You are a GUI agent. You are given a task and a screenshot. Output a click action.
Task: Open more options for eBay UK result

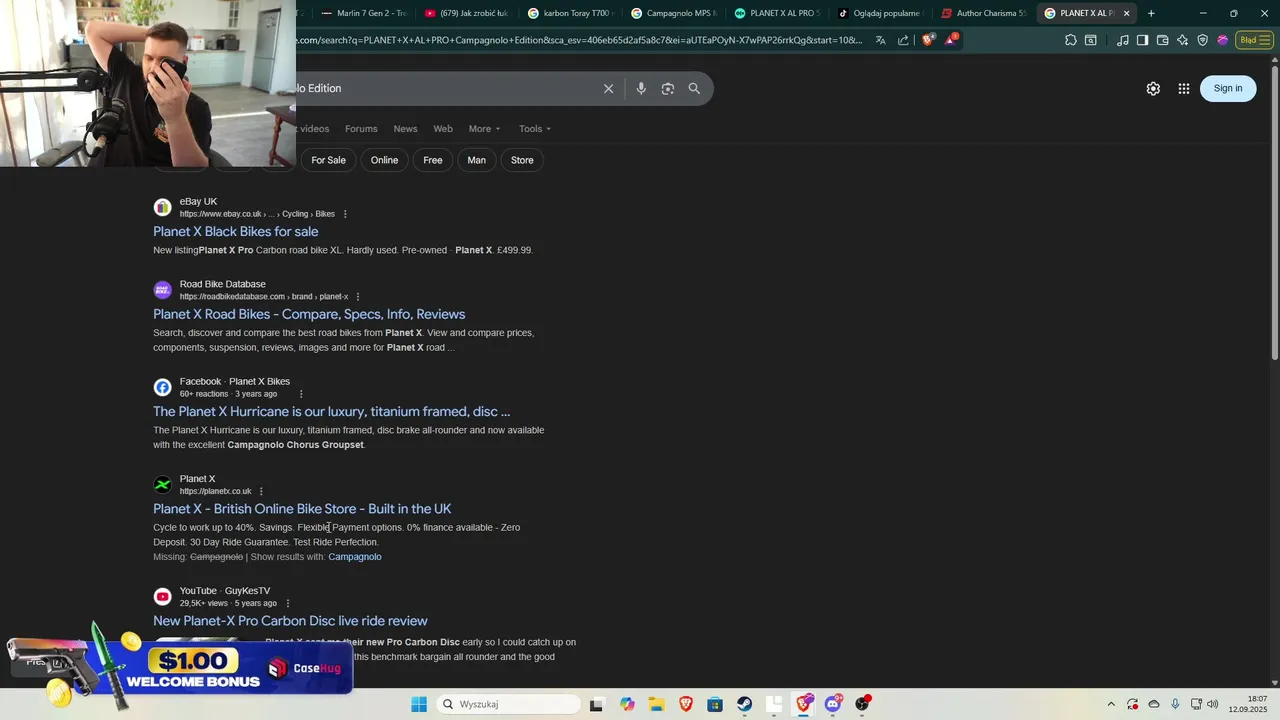pos(345,214)
